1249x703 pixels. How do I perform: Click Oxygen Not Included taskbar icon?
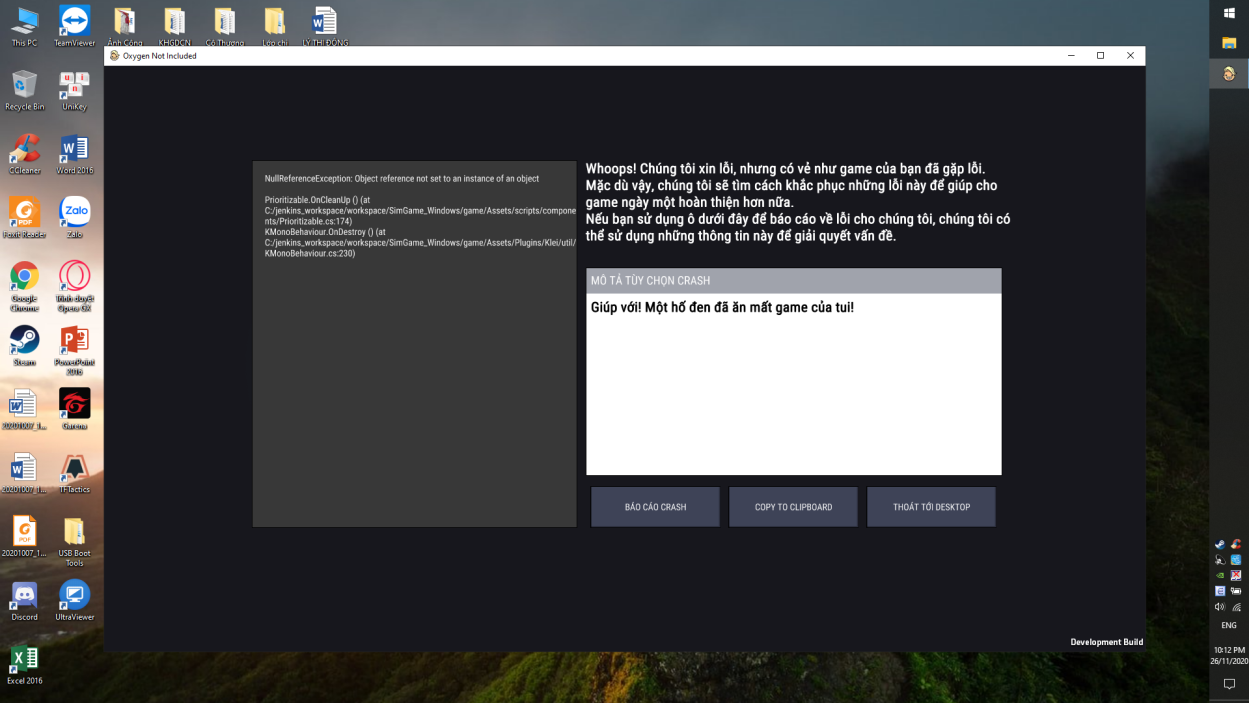coord(1229,73)
